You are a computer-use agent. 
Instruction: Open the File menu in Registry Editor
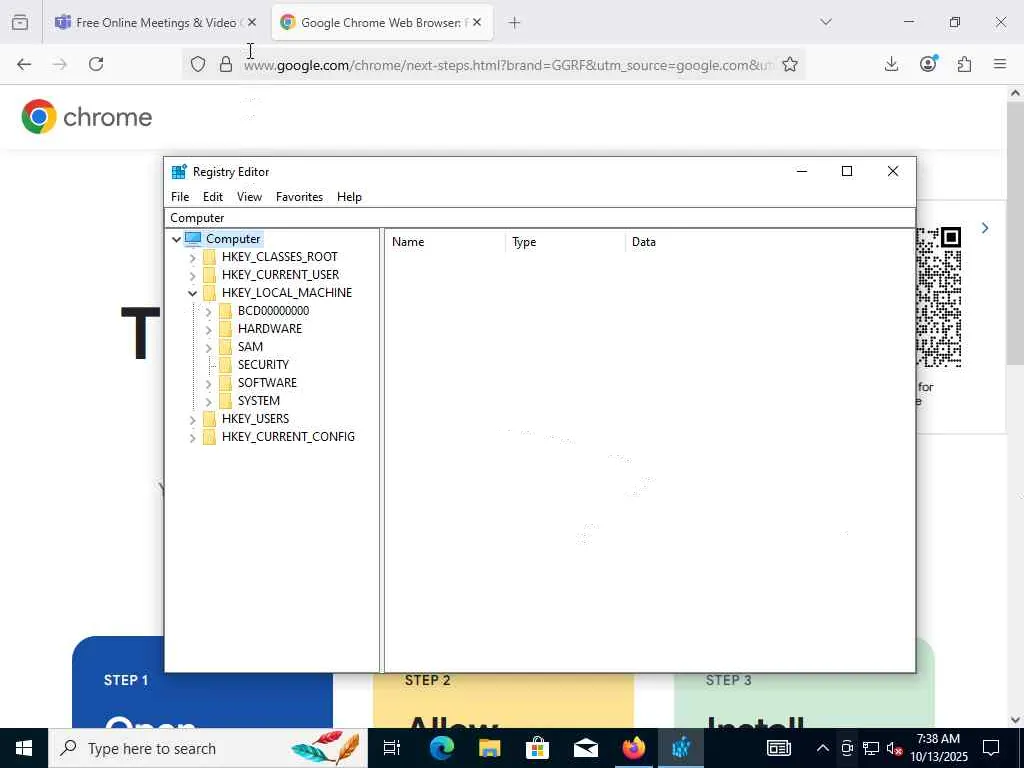(x=180, y=197)
